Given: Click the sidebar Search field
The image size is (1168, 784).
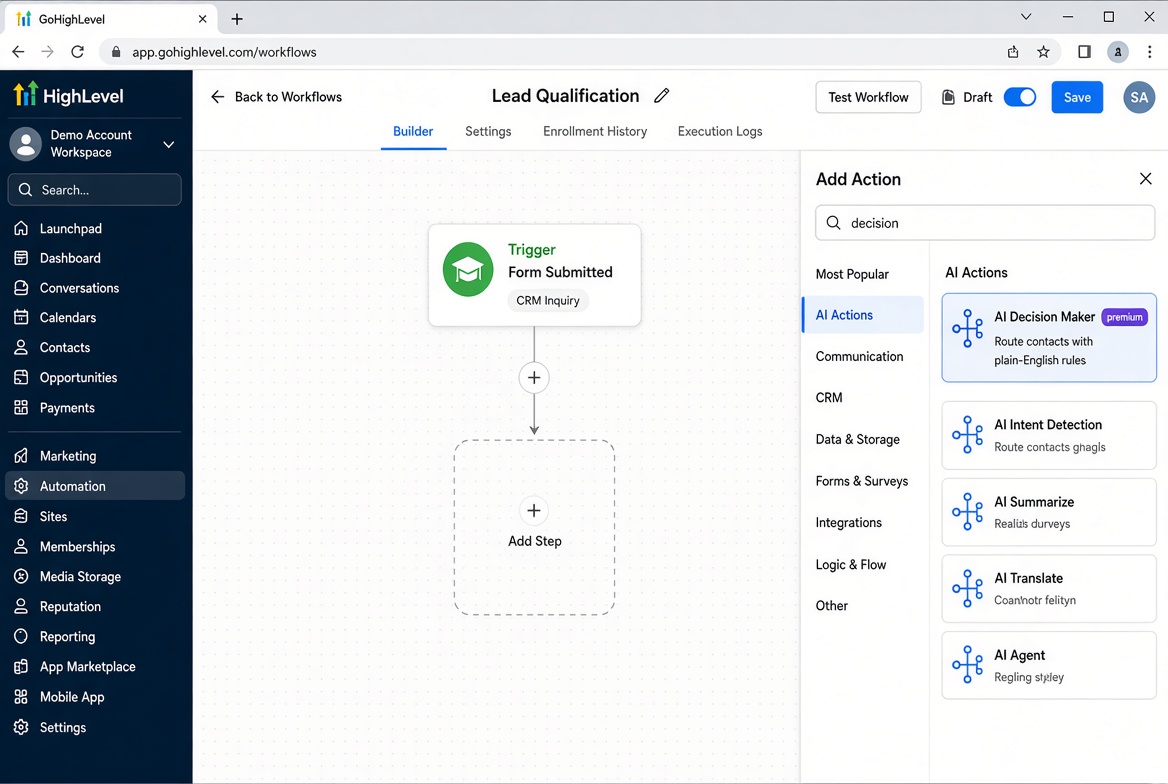Looking at the screenshot, I should coord(95,190).
